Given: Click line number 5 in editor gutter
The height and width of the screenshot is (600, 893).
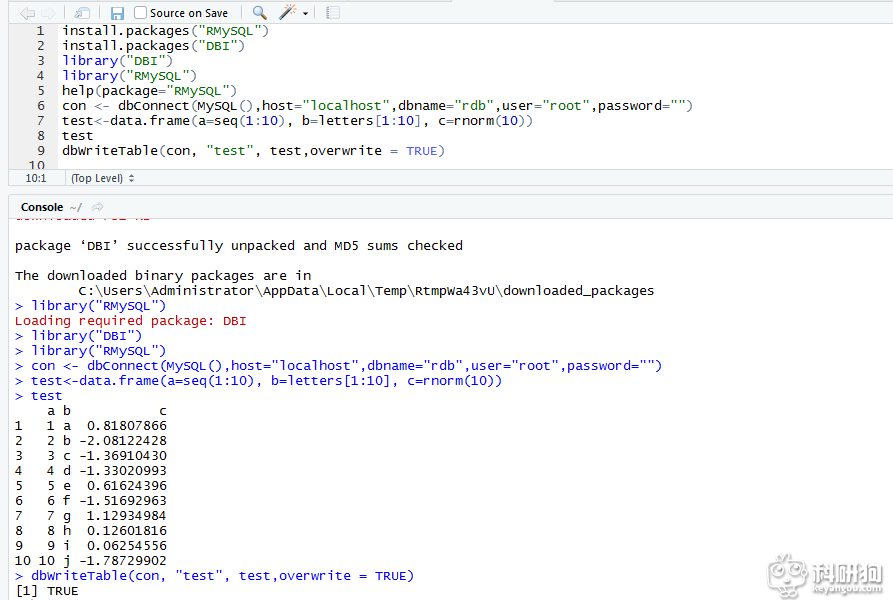Looking at the screenshot, I should [x=40, y=91].
